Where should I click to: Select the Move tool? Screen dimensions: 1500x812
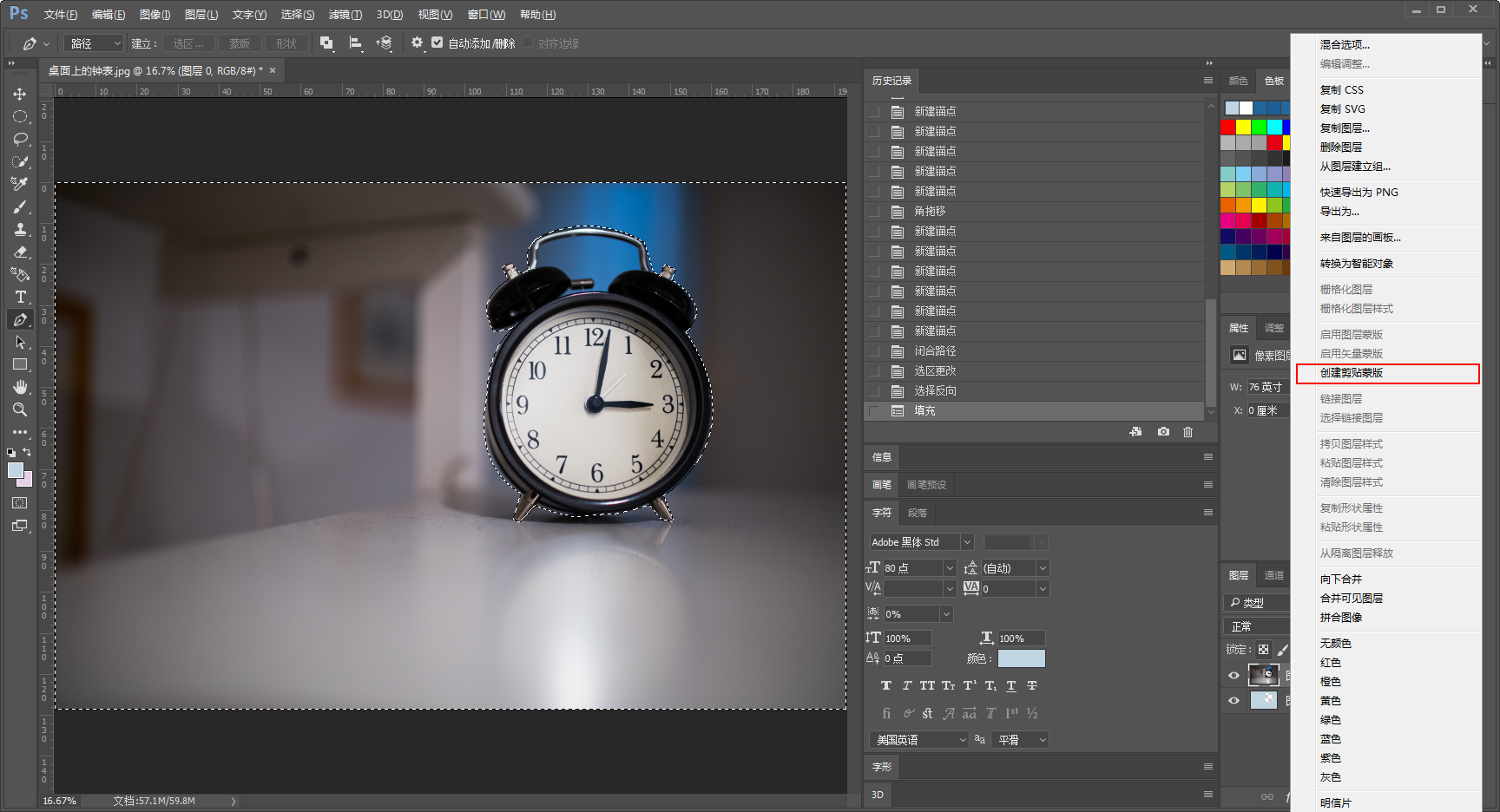(20, 94)
